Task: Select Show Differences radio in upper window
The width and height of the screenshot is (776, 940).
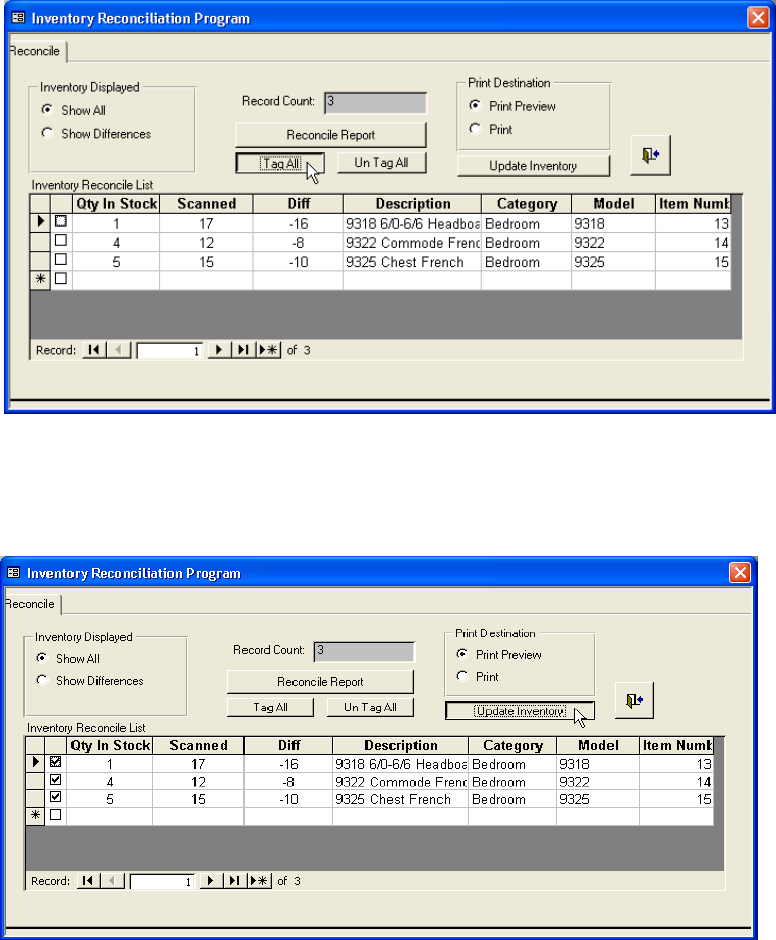Action: (47, 133)
